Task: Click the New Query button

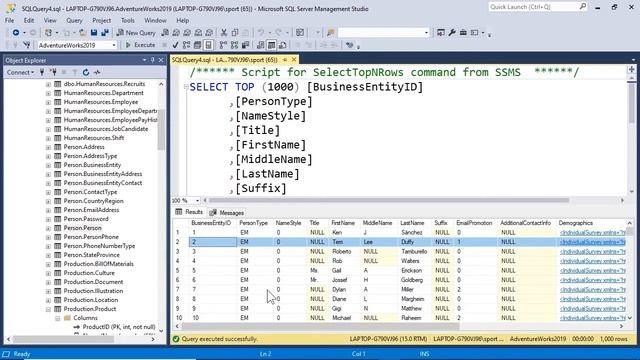Action: click(x=136, y=33)
